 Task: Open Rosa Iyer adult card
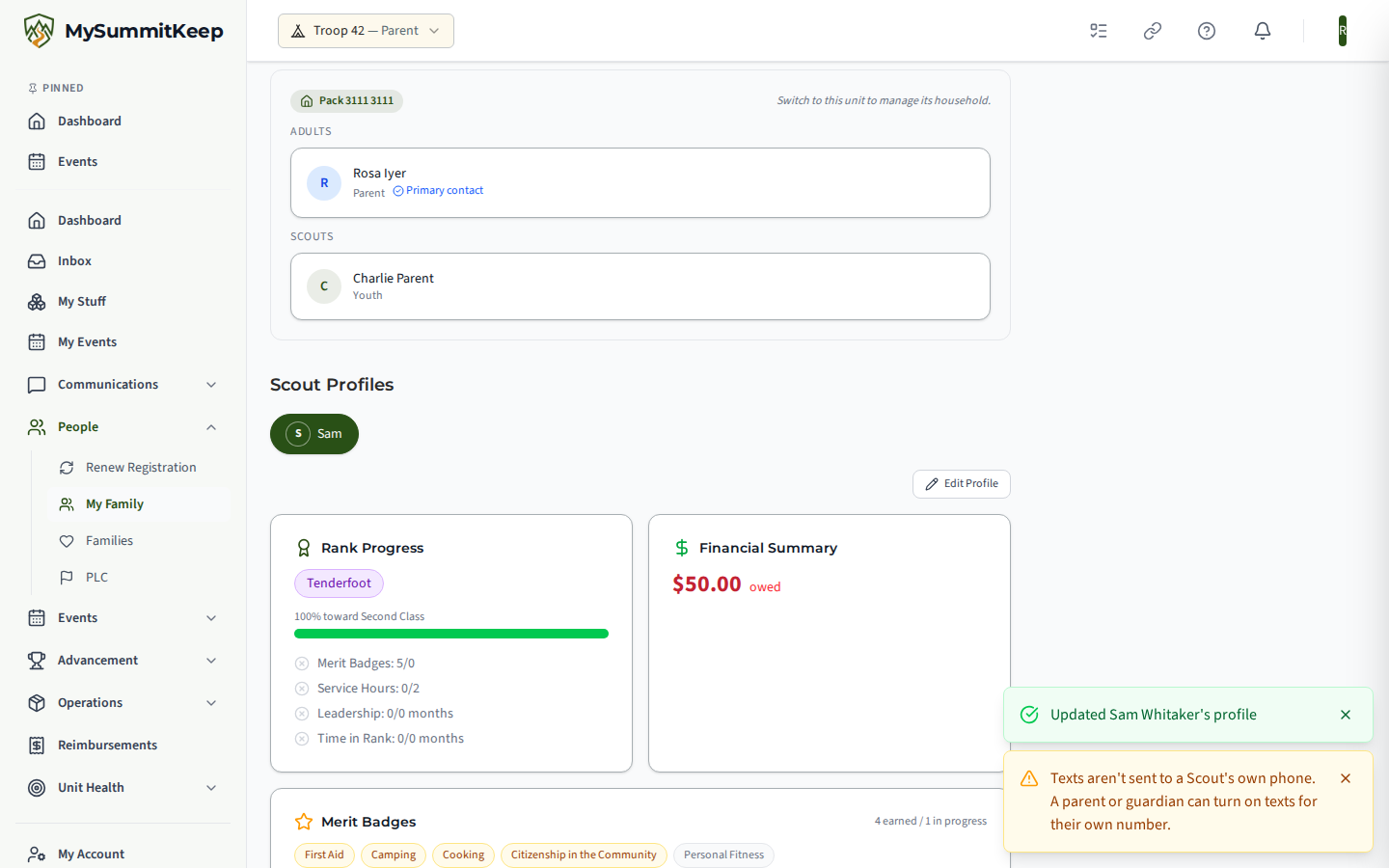640,182
